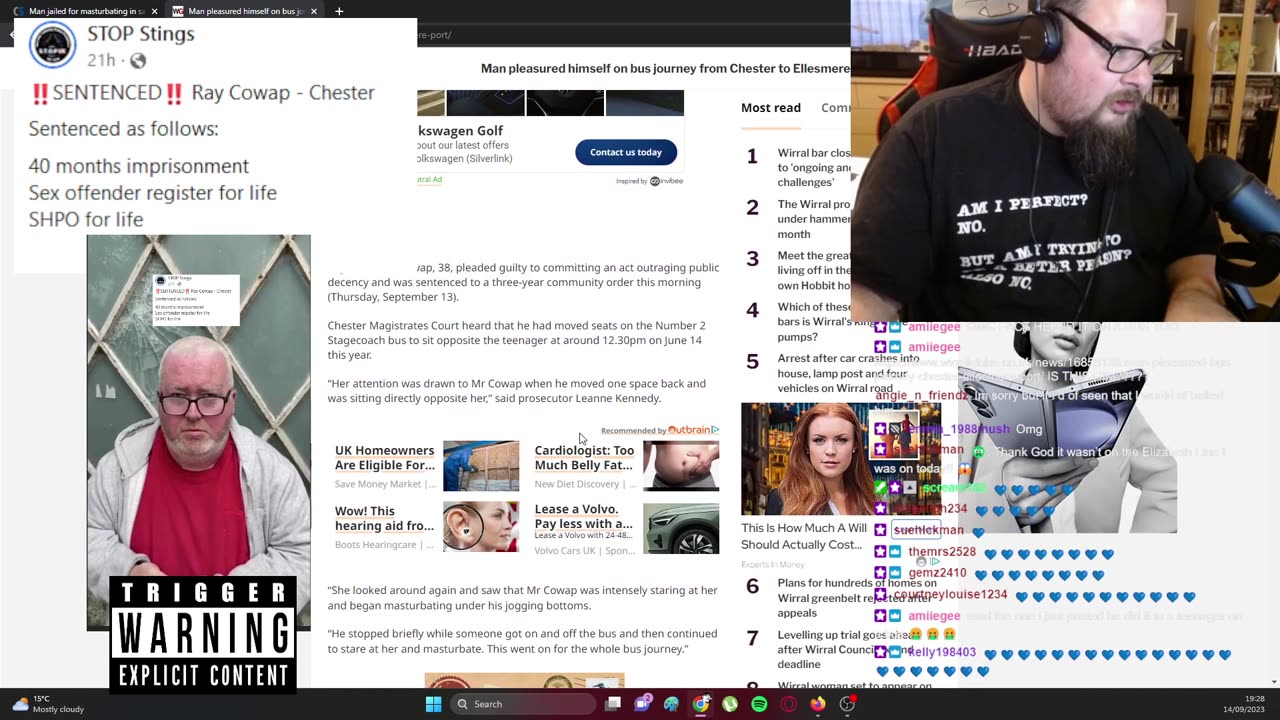The image size is (1280, 720).
Task: Open the STOP Stings page name
Action: [141, 34]
